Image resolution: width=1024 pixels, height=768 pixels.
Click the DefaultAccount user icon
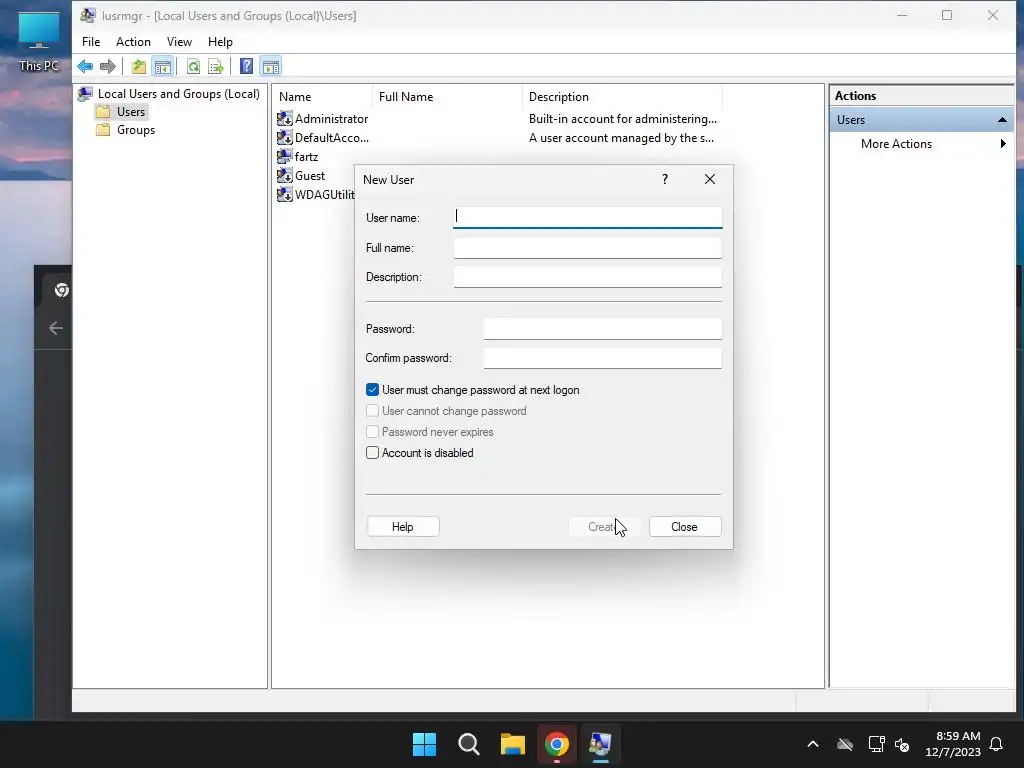click(x=285, y=137)
